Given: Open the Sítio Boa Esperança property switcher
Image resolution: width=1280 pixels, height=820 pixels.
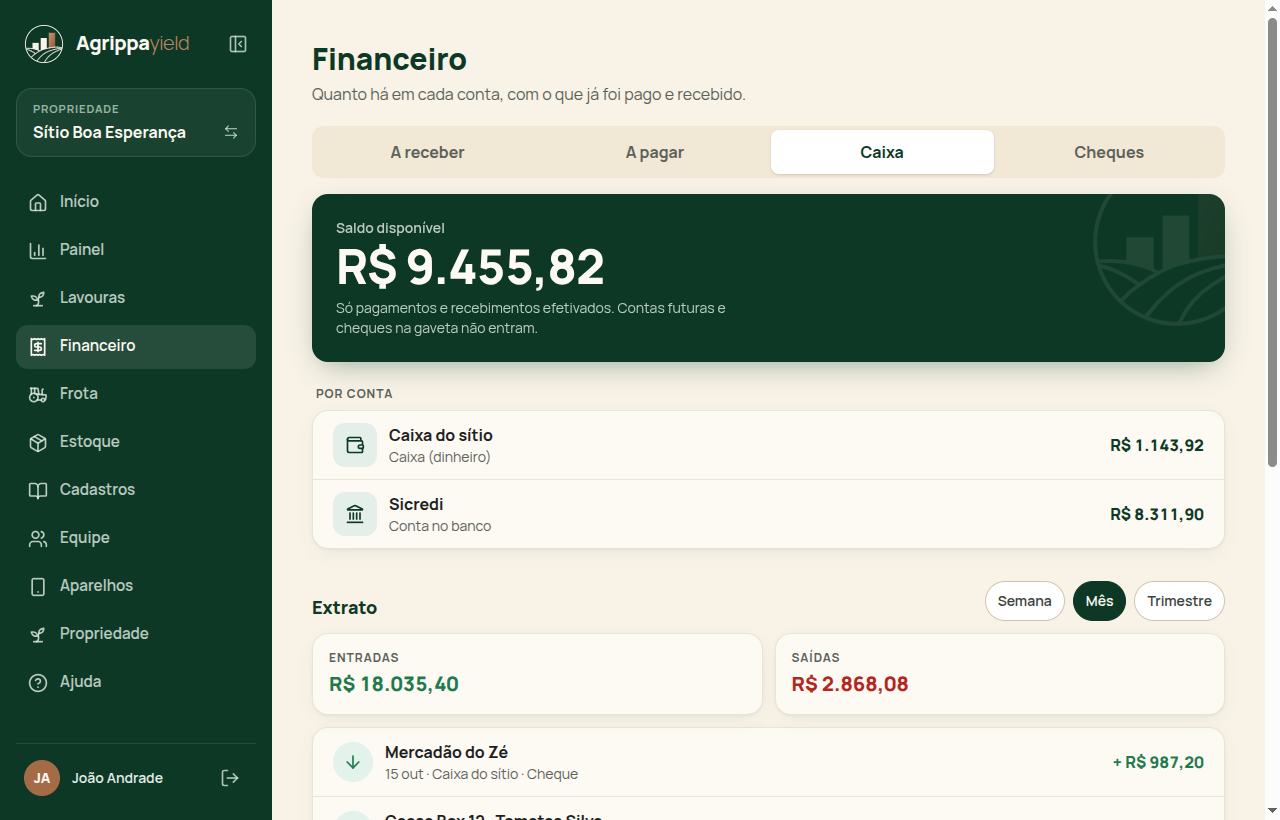Looking at the screenshot, I should (136, 123).
